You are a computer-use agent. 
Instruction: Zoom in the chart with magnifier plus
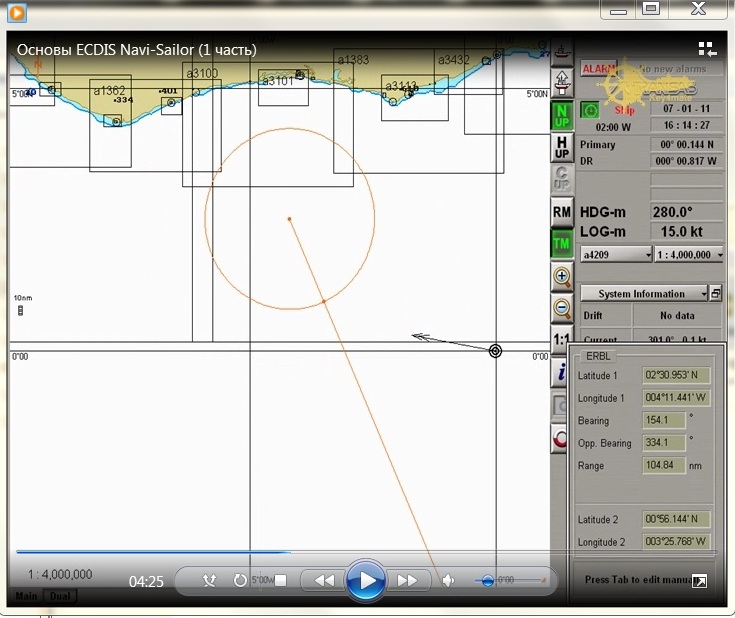tap(562, 276)
